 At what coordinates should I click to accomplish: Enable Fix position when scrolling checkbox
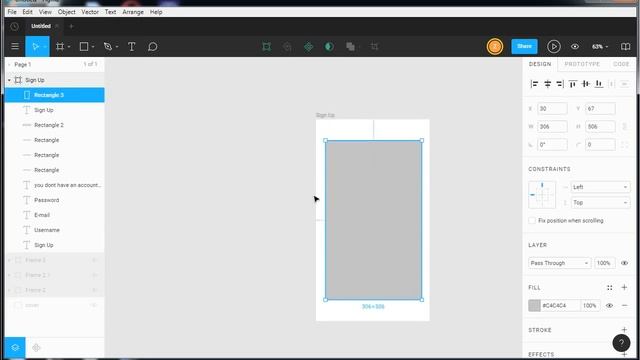532,220
